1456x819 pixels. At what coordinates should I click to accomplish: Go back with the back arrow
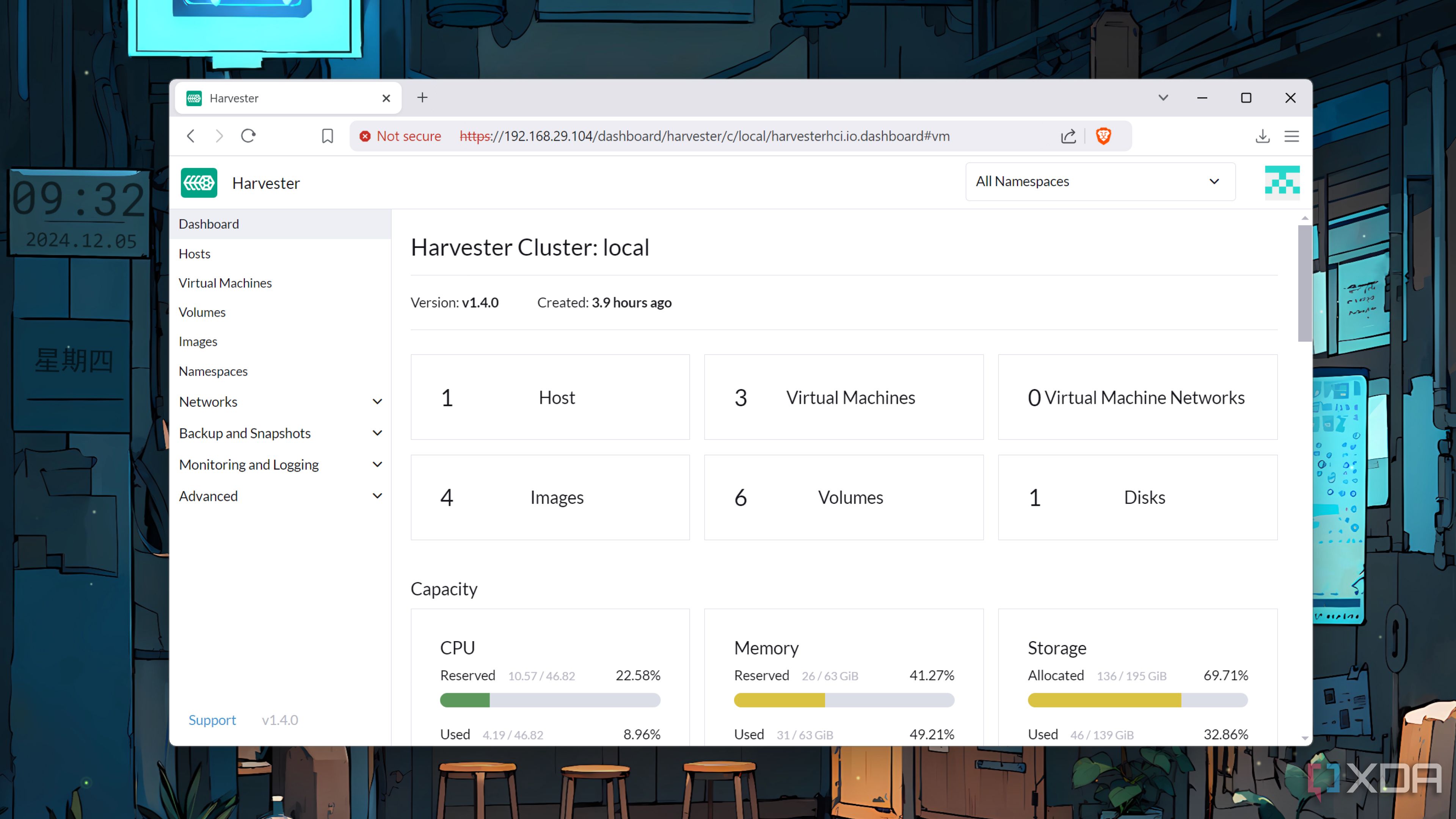click(191, 136)
